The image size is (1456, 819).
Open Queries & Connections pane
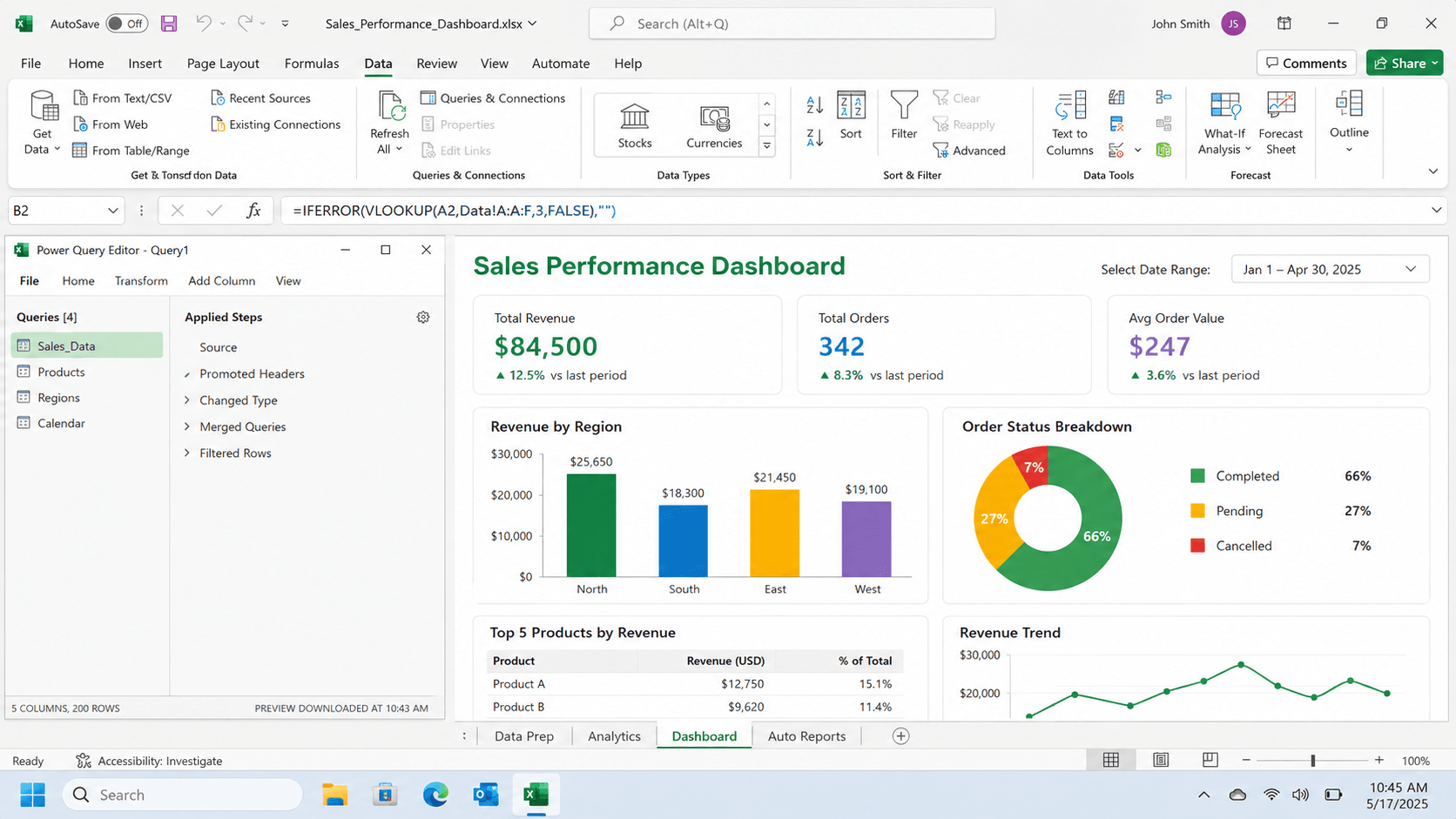(x=493, y=98)
